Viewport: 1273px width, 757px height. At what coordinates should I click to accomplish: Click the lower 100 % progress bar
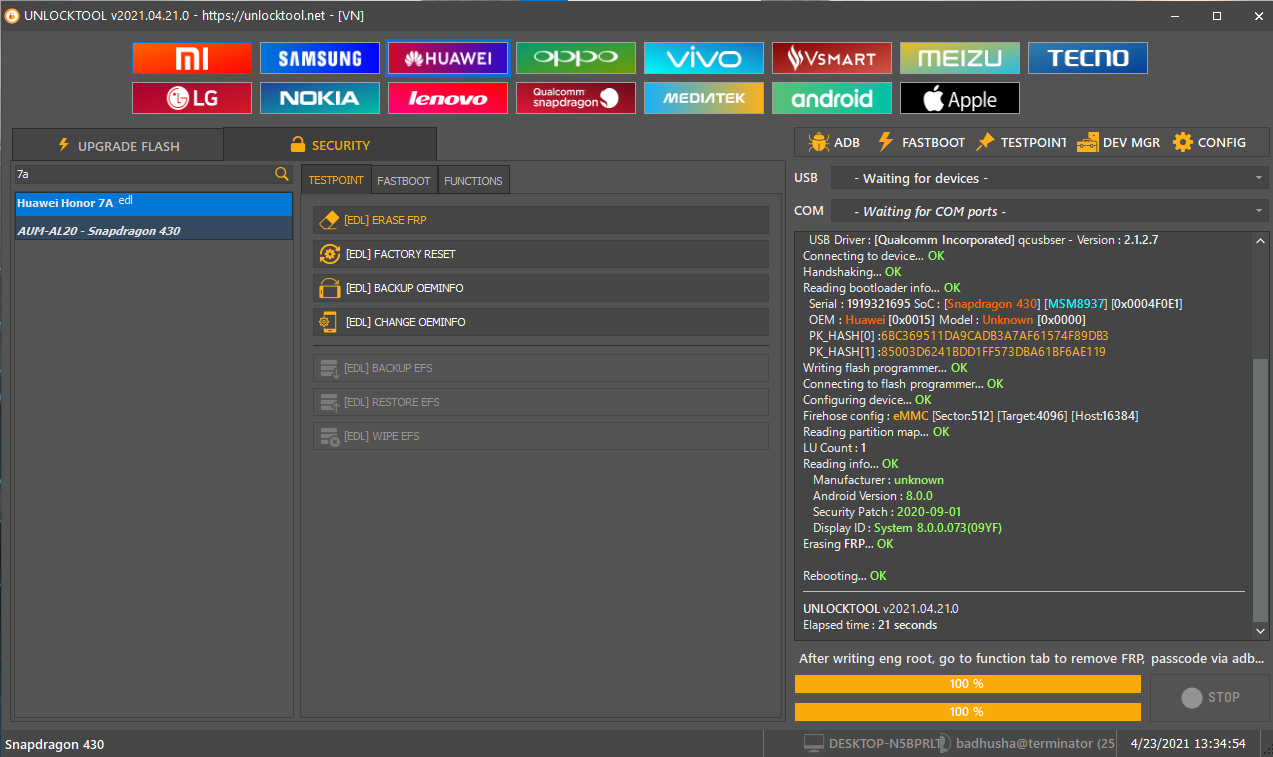pos(968,711)
